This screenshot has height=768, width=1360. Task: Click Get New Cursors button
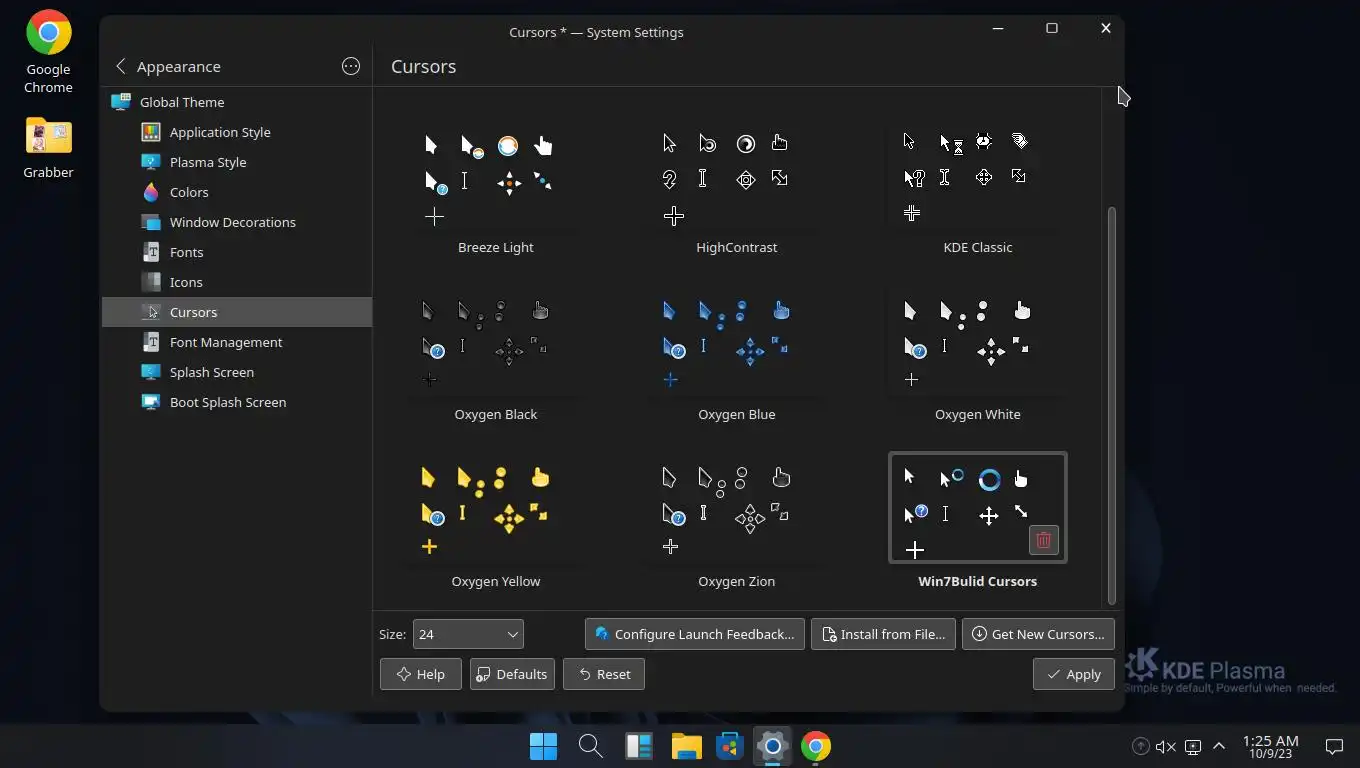(1038, 634)
